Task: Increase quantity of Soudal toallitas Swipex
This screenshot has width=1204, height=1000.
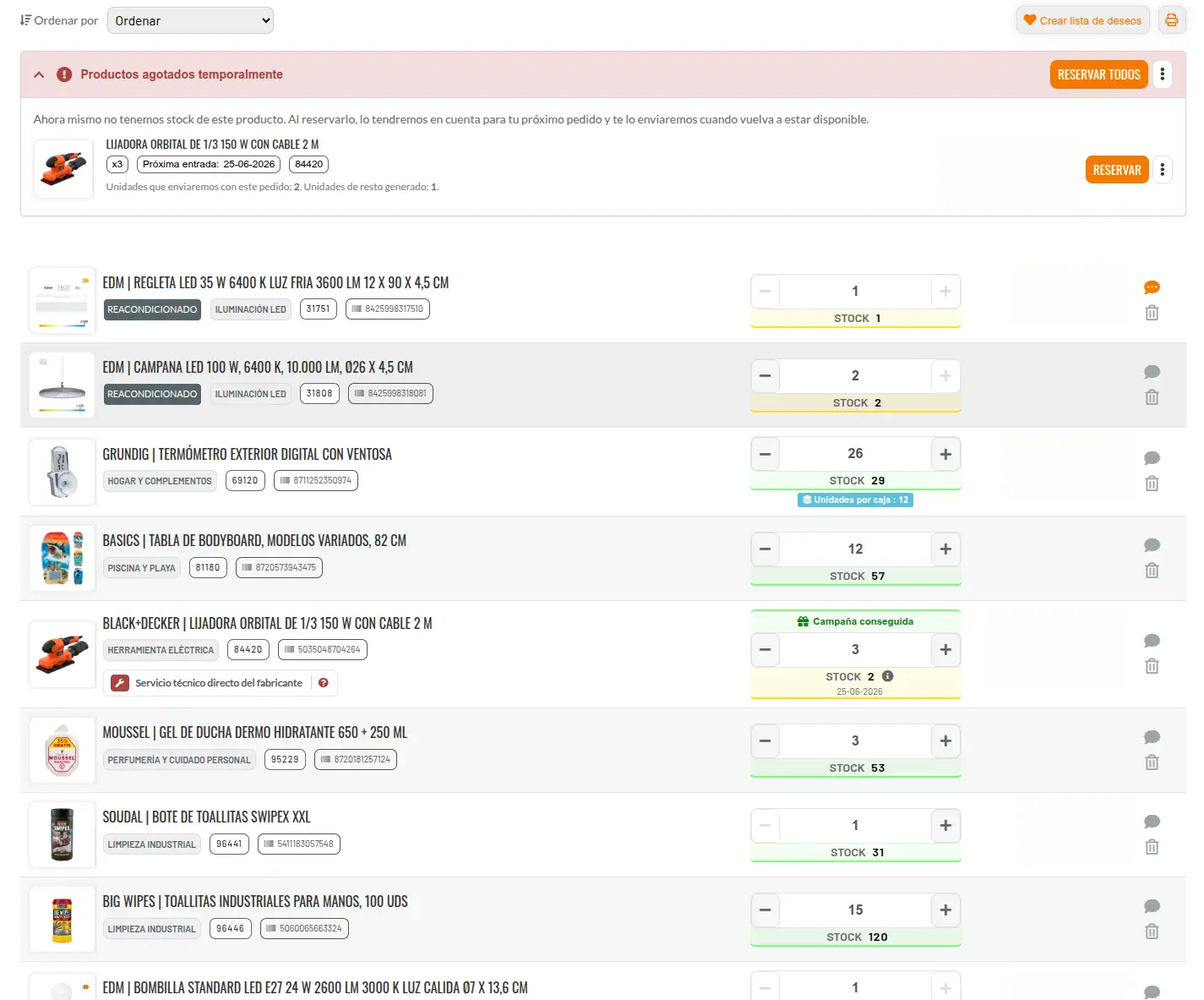Action: (x=945, y=825)
